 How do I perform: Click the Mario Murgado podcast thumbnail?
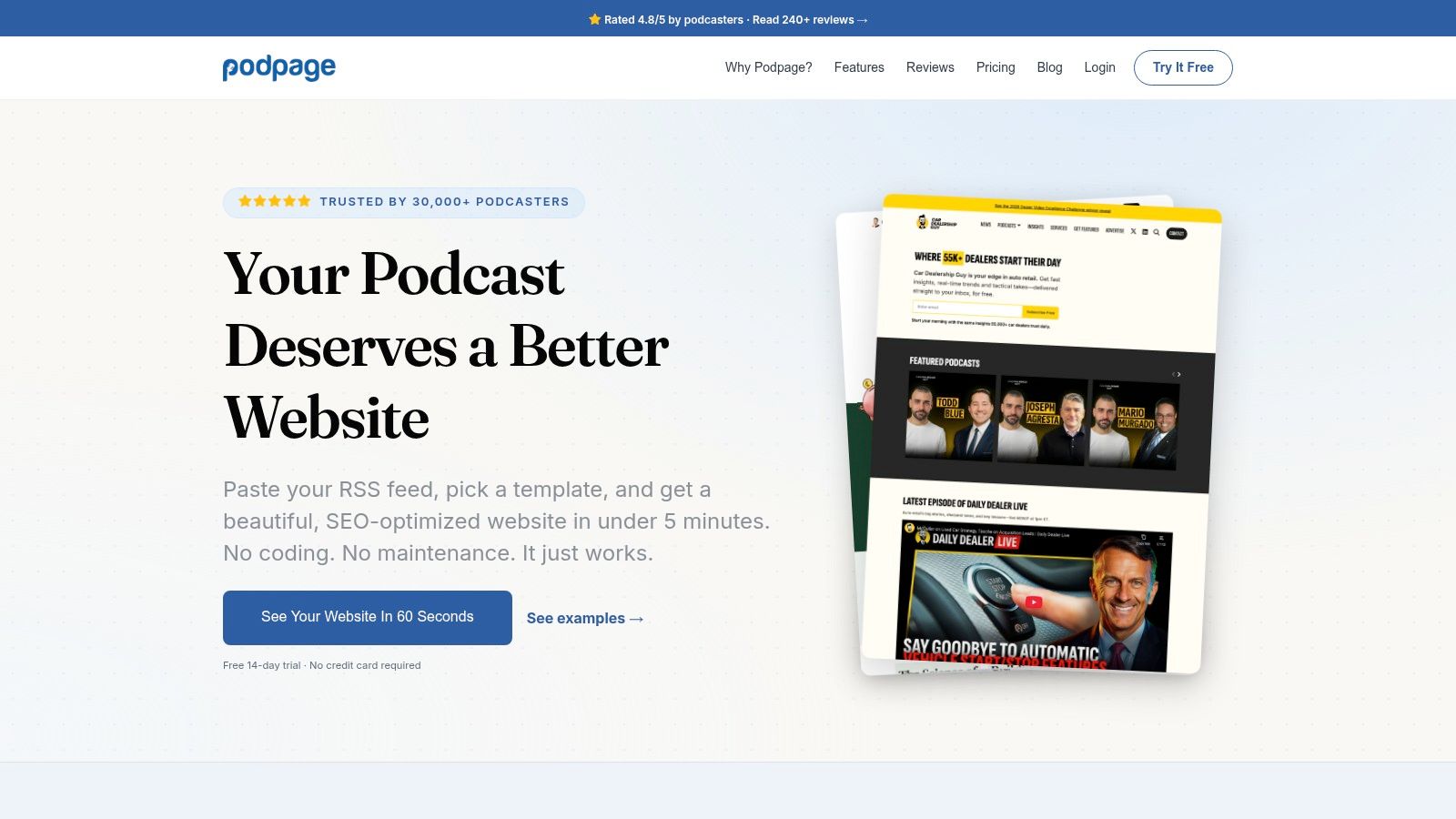pyautogui.click(x=1134, y=424)
